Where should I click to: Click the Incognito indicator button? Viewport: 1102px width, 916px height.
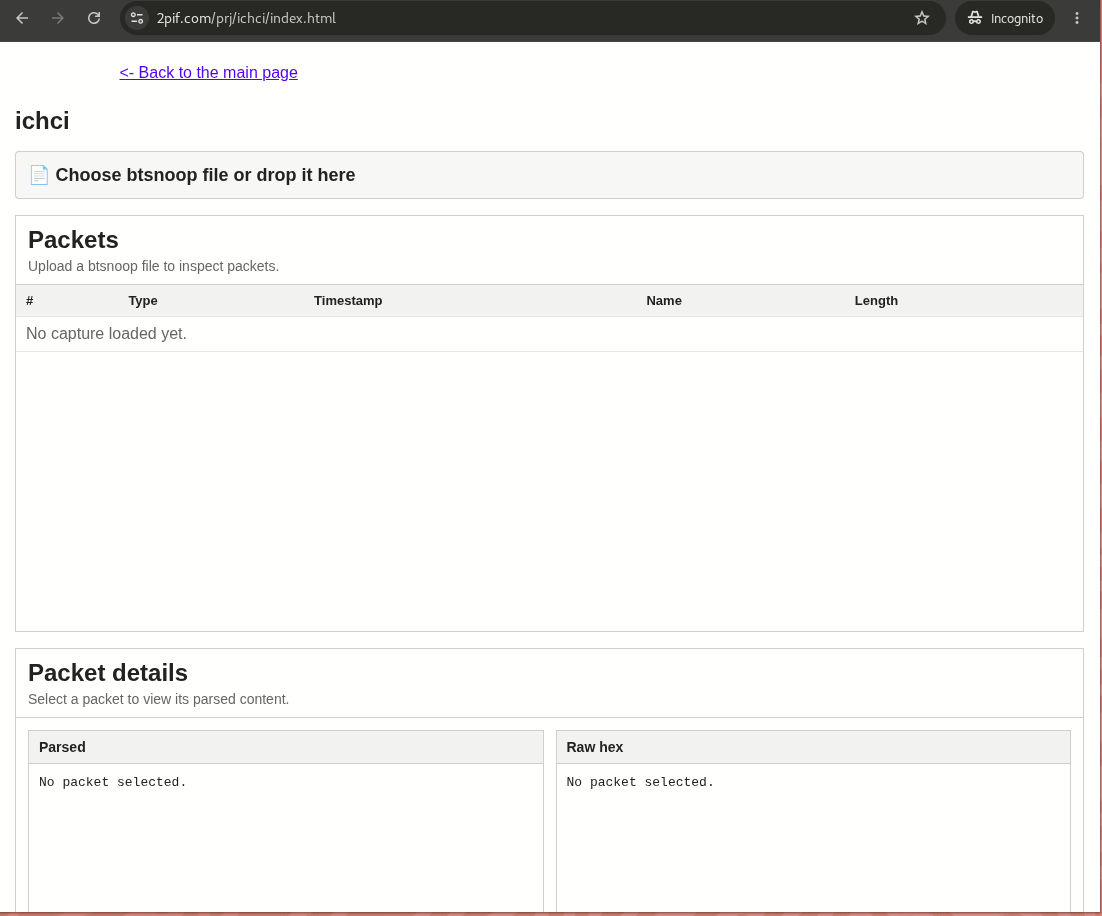(1005, 18)
